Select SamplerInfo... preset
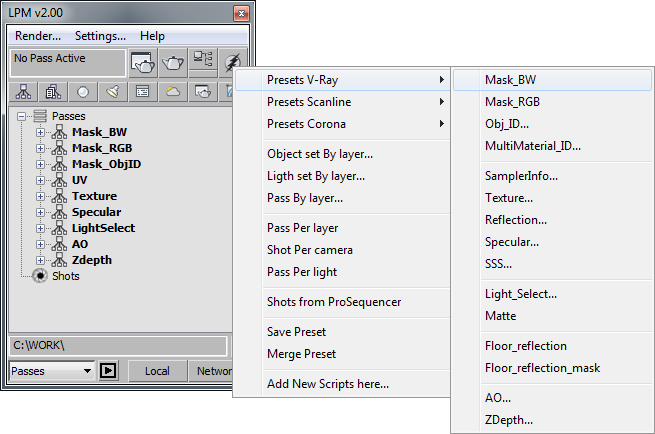 pyautogui.click(x=552, y=176)
